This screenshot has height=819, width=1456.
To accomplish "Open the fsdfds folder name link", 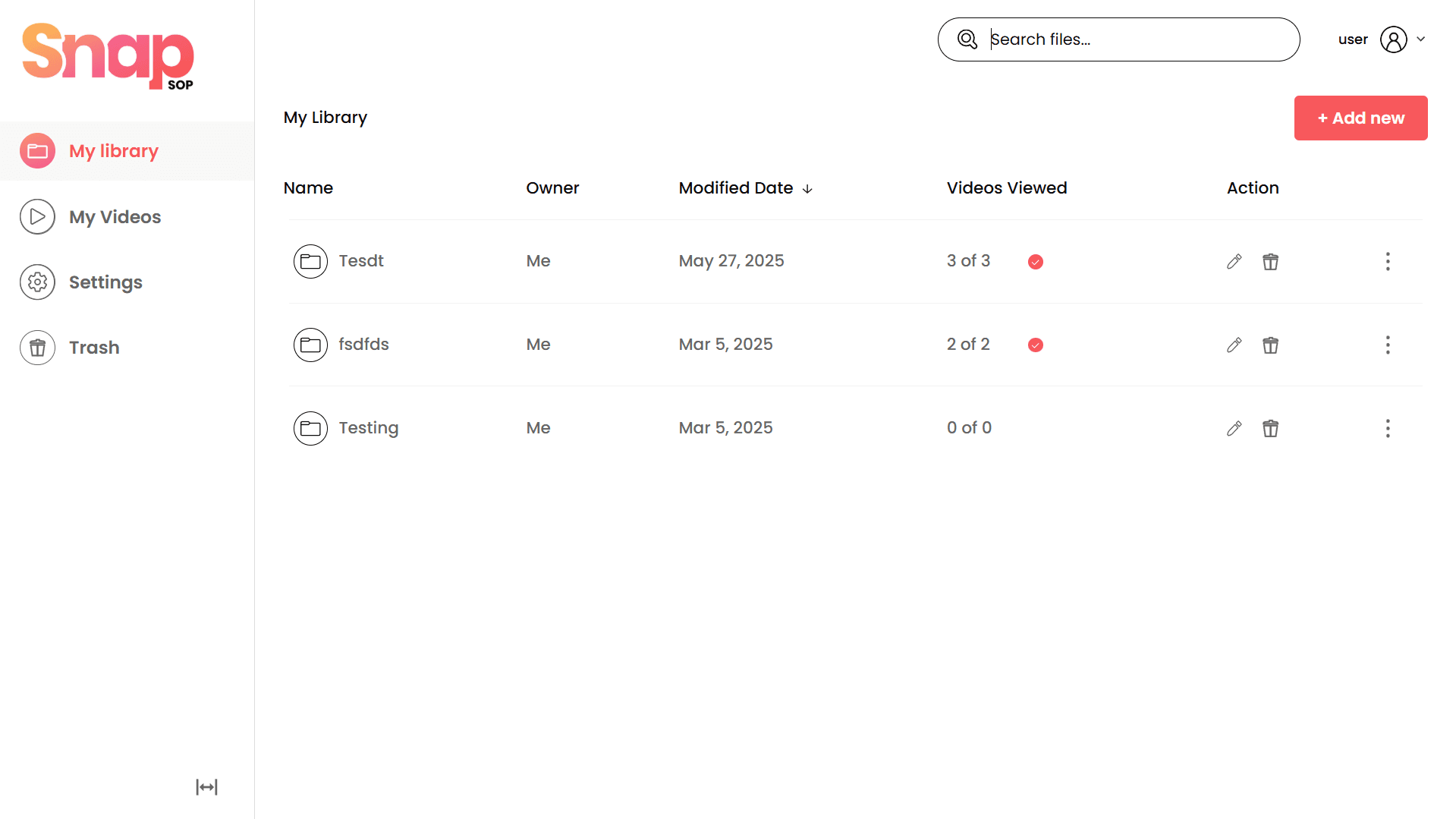I will [x=363, y=345].
